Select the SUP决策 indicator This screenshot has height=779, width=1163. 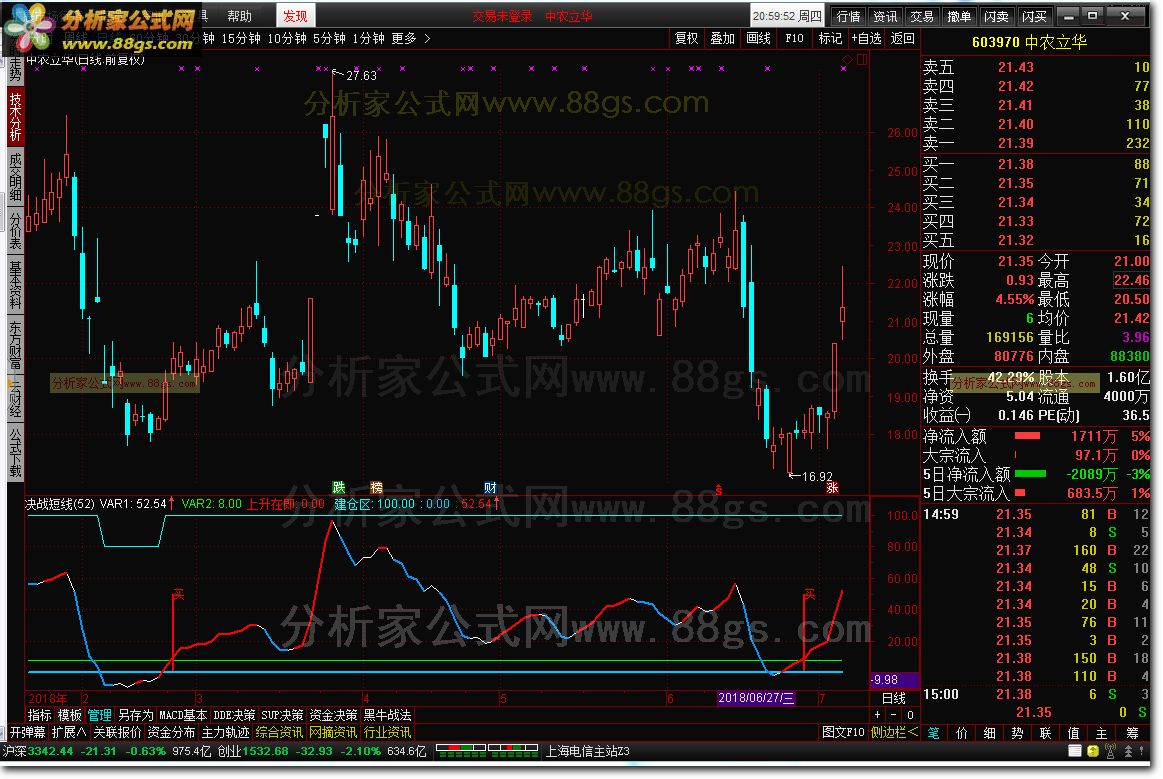(x=283, y=715)
